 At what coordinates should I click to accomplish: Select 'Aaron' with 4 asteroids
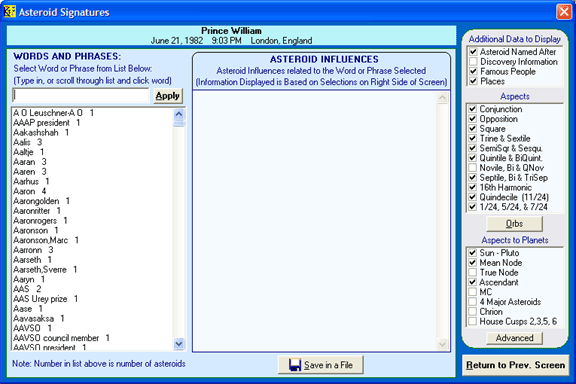pyautogui.click(x=92, y=191)
